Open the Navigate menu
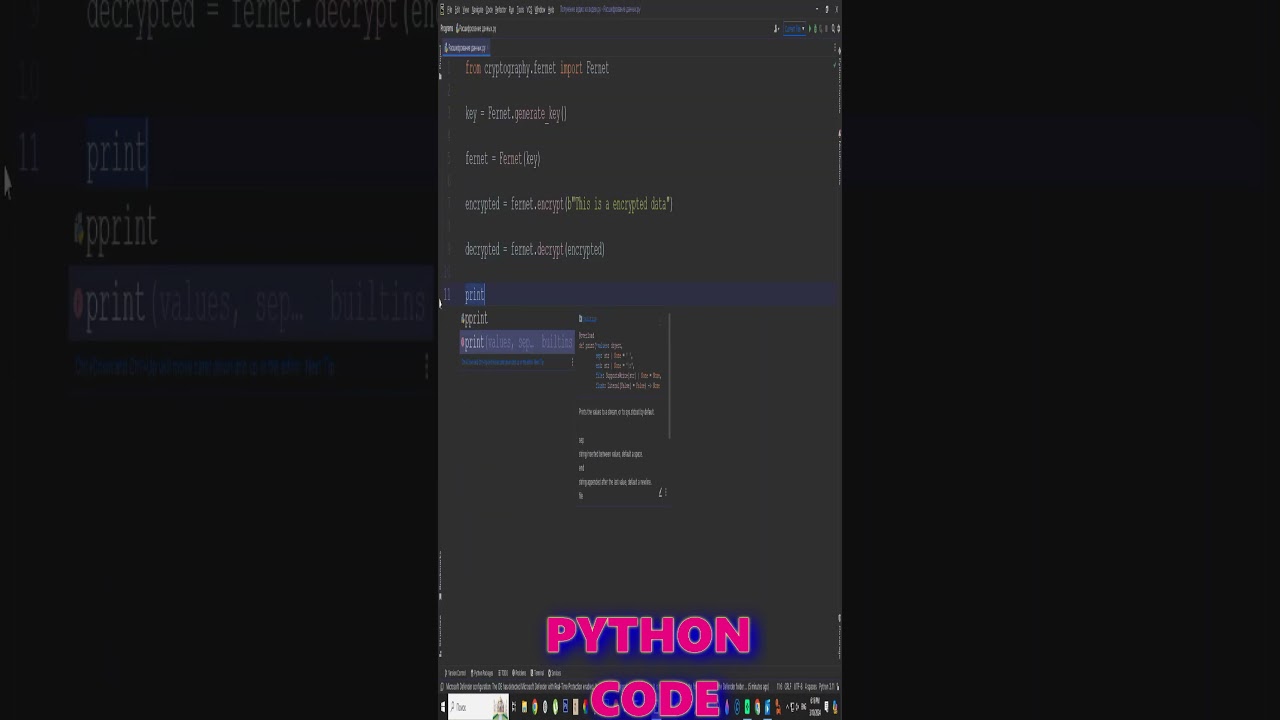The height and width of the screenshot is (720, 1280). [477, 10]
